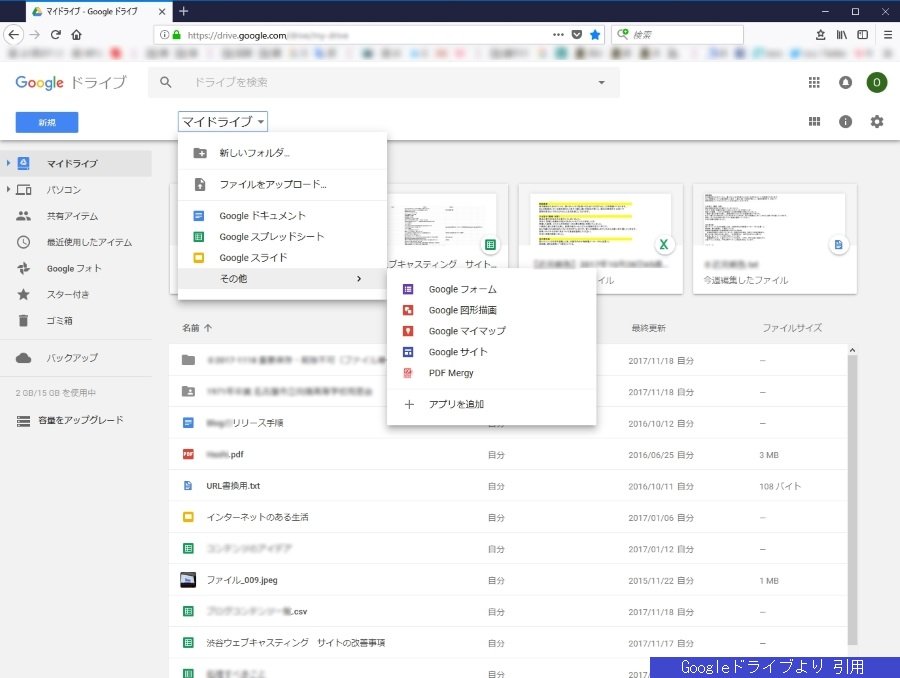Click 容量をアップグレード link
This screenshot has height=678, width=900.
(69, 420)
